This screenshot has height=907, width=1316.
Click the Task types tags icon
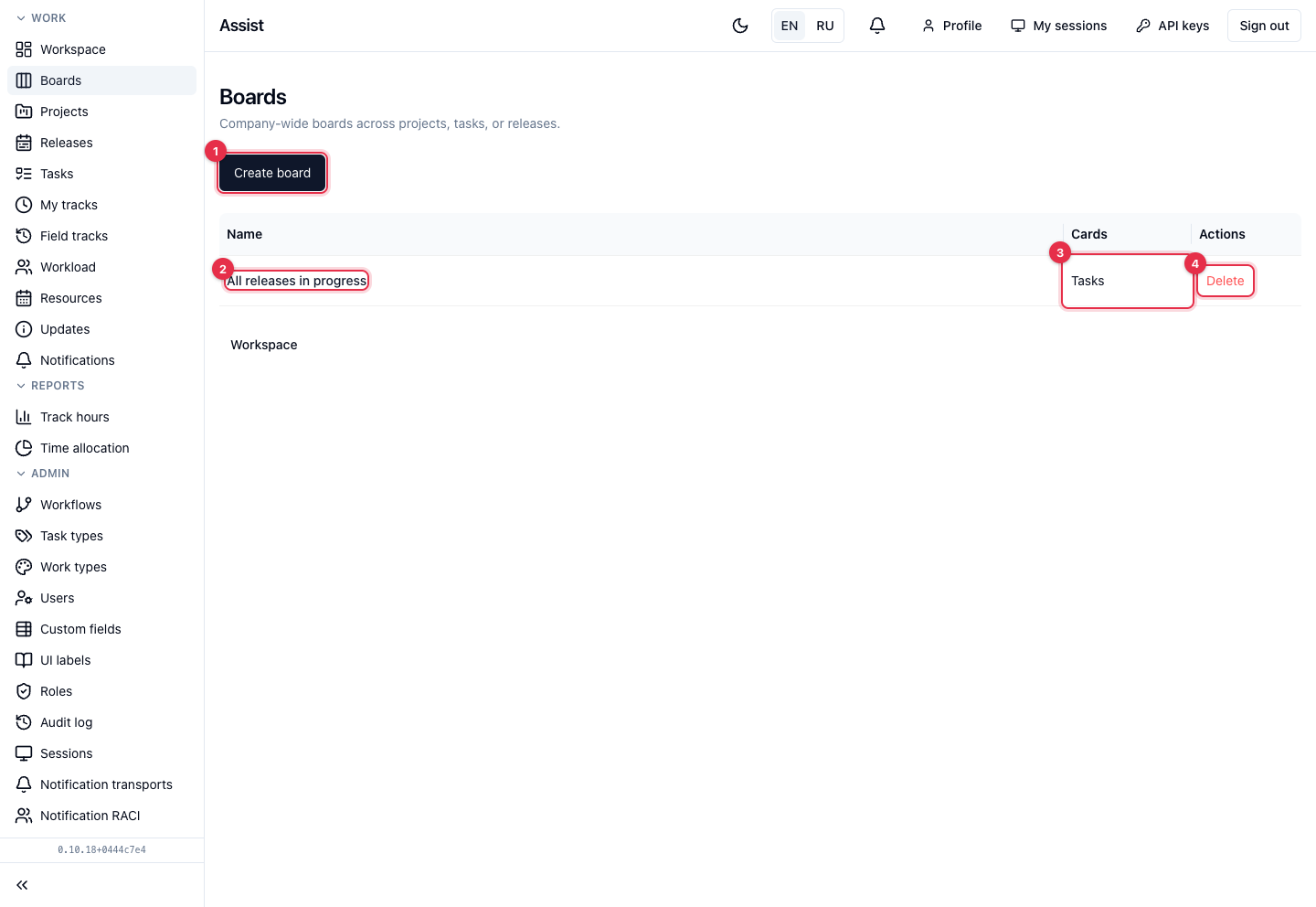(x=24, y=536)
